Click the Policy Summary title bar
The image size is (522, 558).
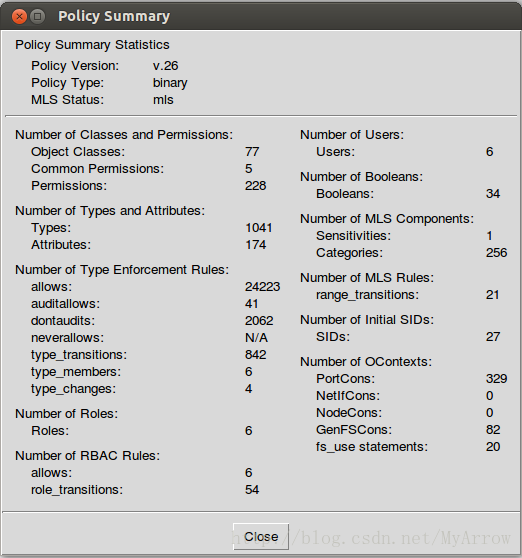(x=261, y=16)
